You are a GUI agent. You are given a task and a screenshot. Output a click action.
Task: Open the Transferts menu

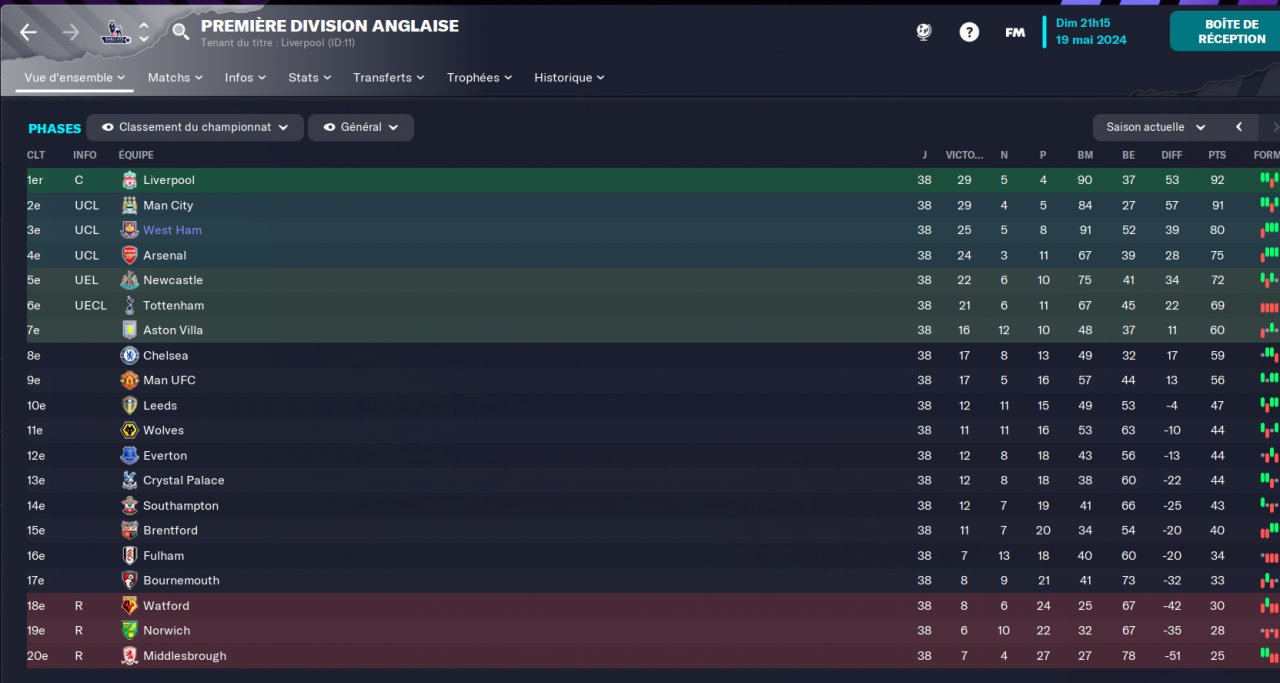point(388,77)
